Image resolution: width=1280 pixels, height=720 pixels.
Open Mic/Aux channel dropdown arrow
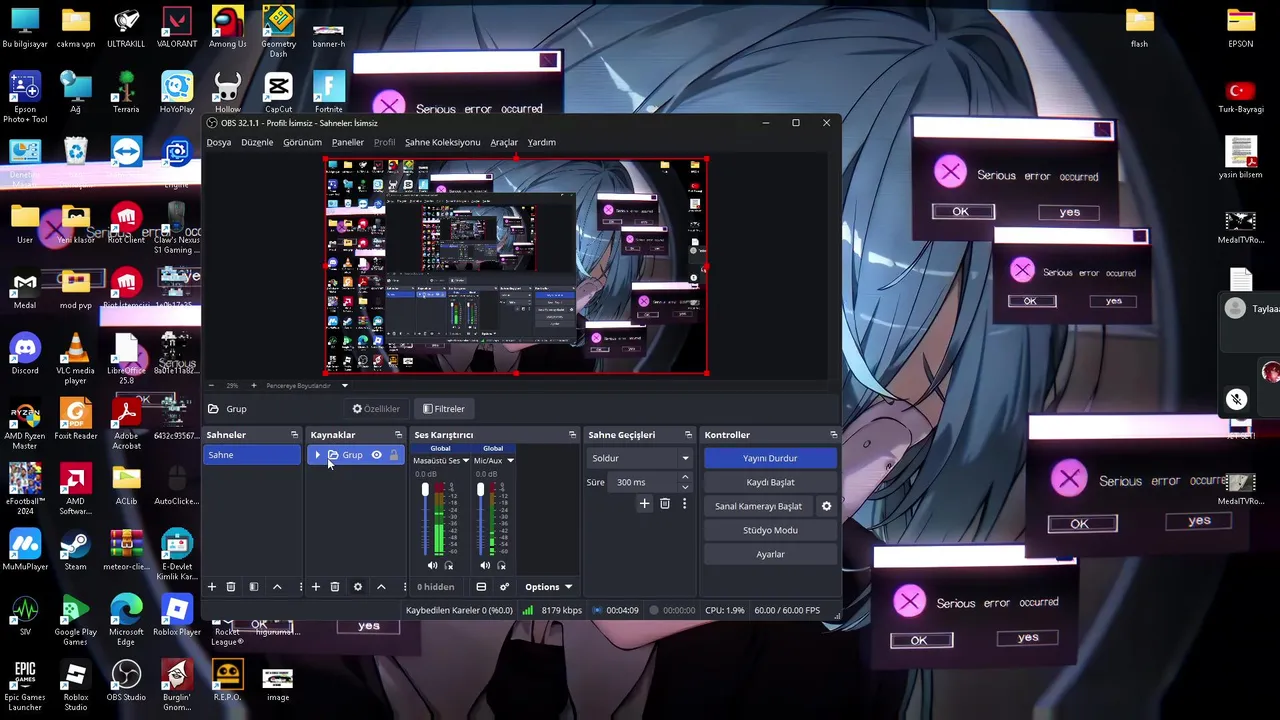(510, 461)
